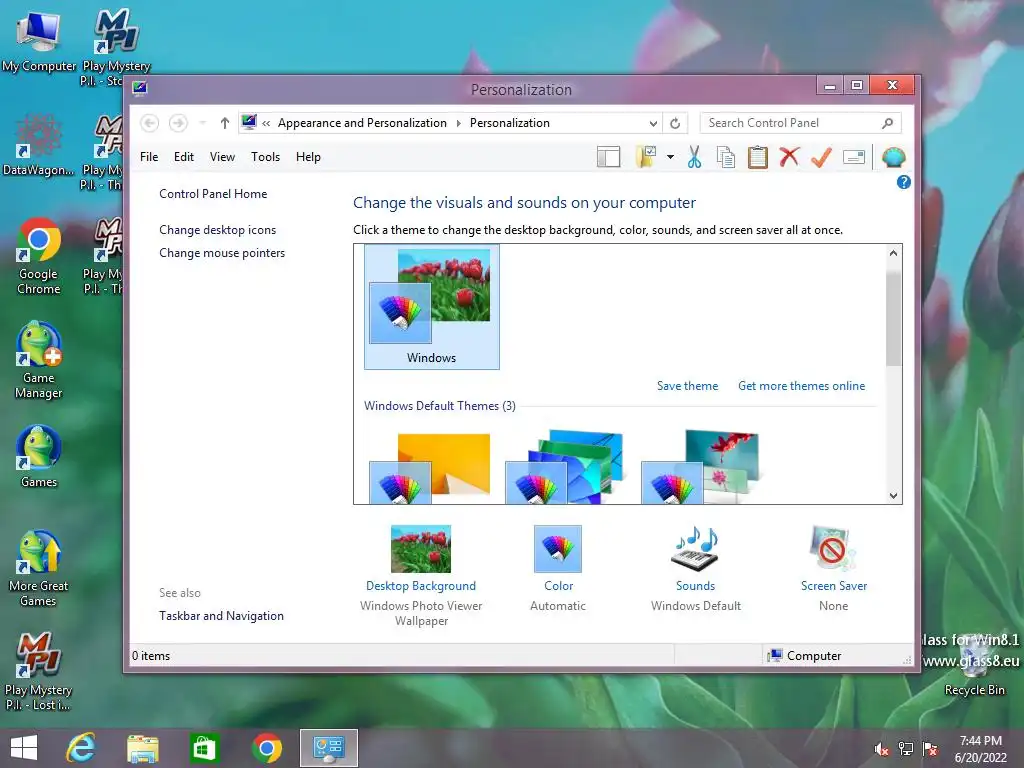Refresh the Control Panel view

675,123
